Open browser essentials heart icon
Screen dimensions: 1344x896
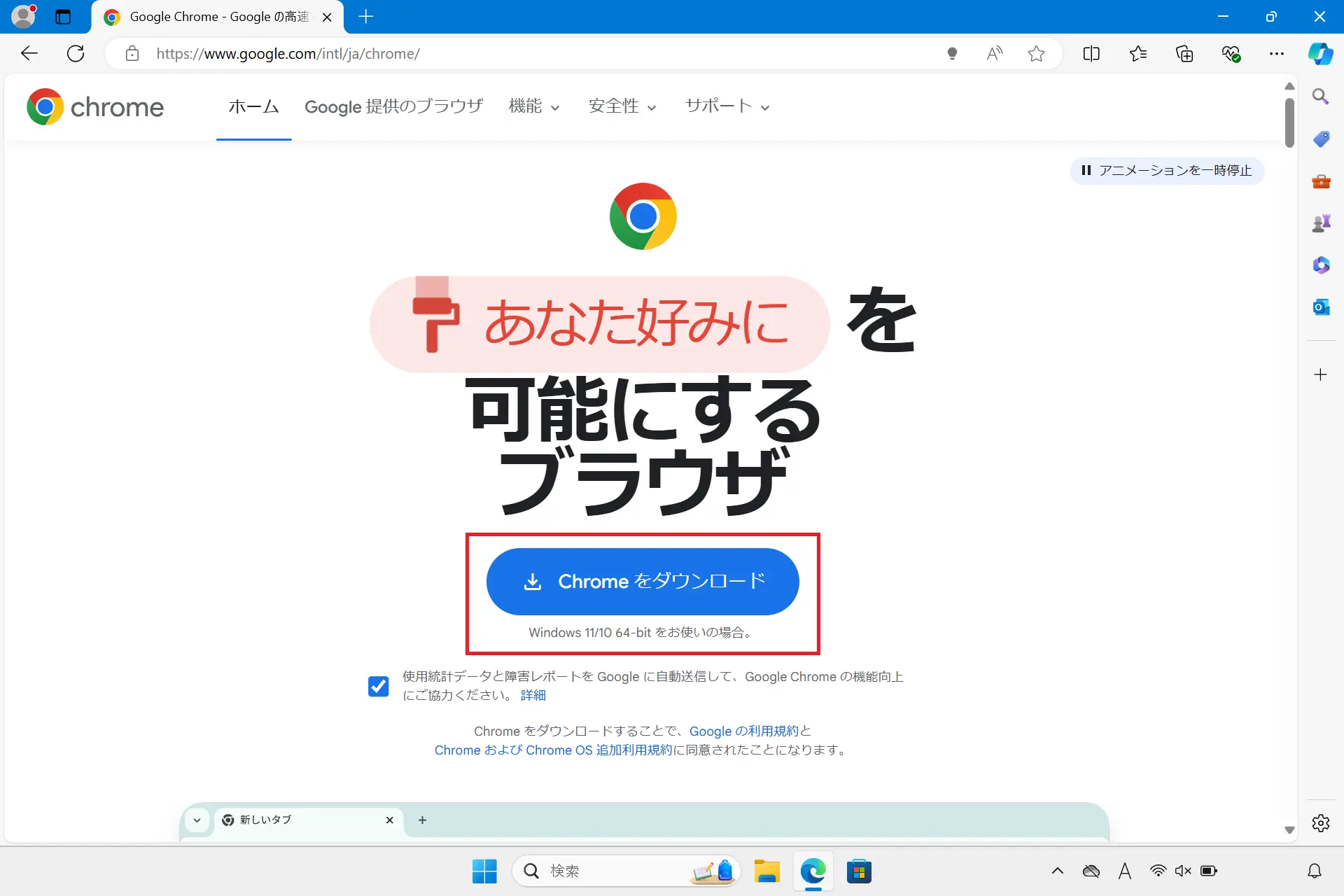(x=1231, y=53)
